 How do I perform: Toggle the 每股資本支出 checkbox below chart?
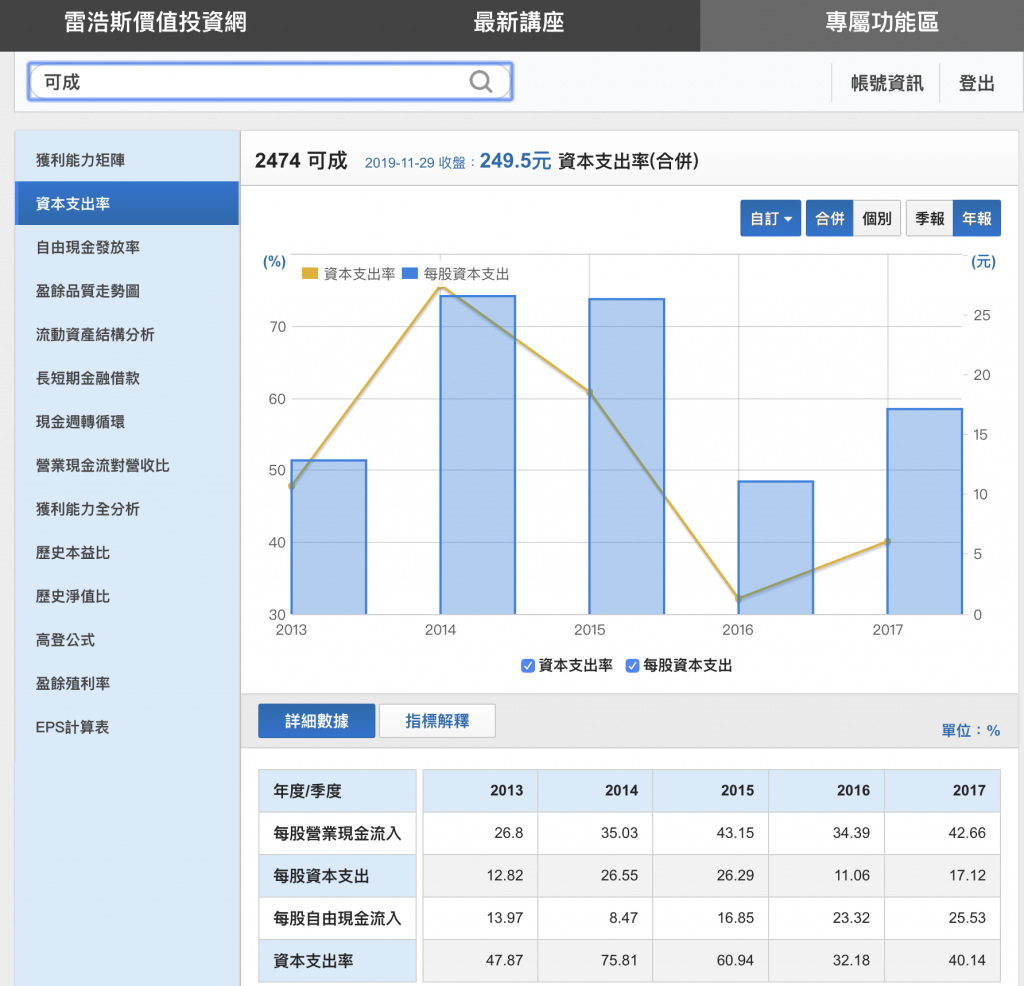tap(632, 666)
